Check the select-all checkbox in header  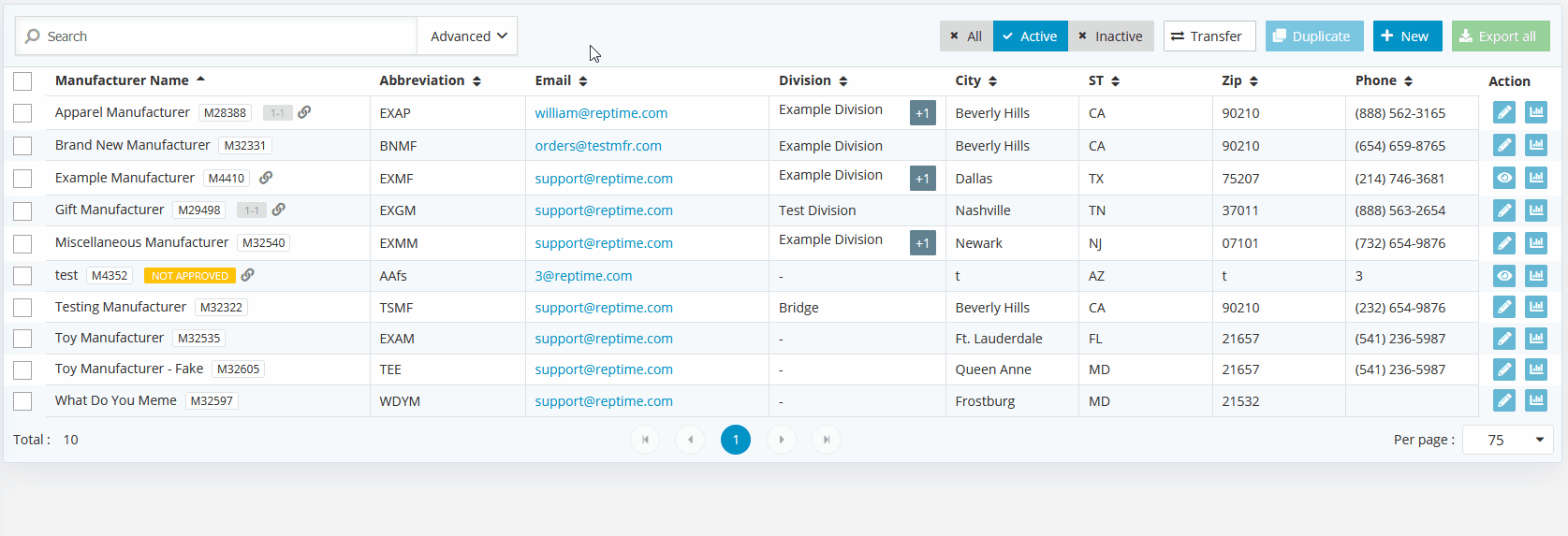point(22,81)
